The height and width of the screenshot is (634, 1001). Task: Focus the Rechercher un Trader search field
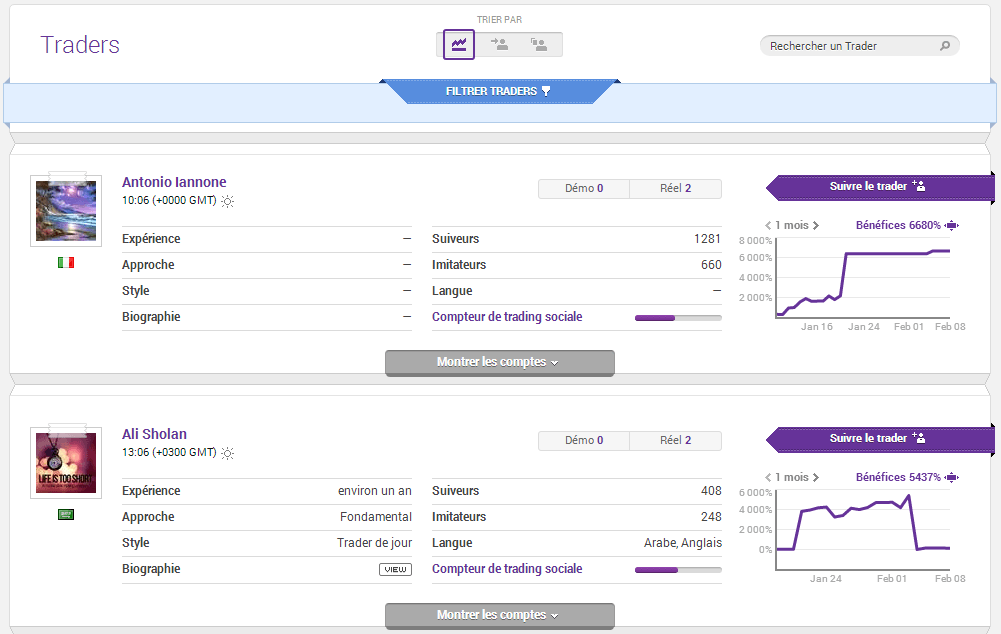coord(850,46)
